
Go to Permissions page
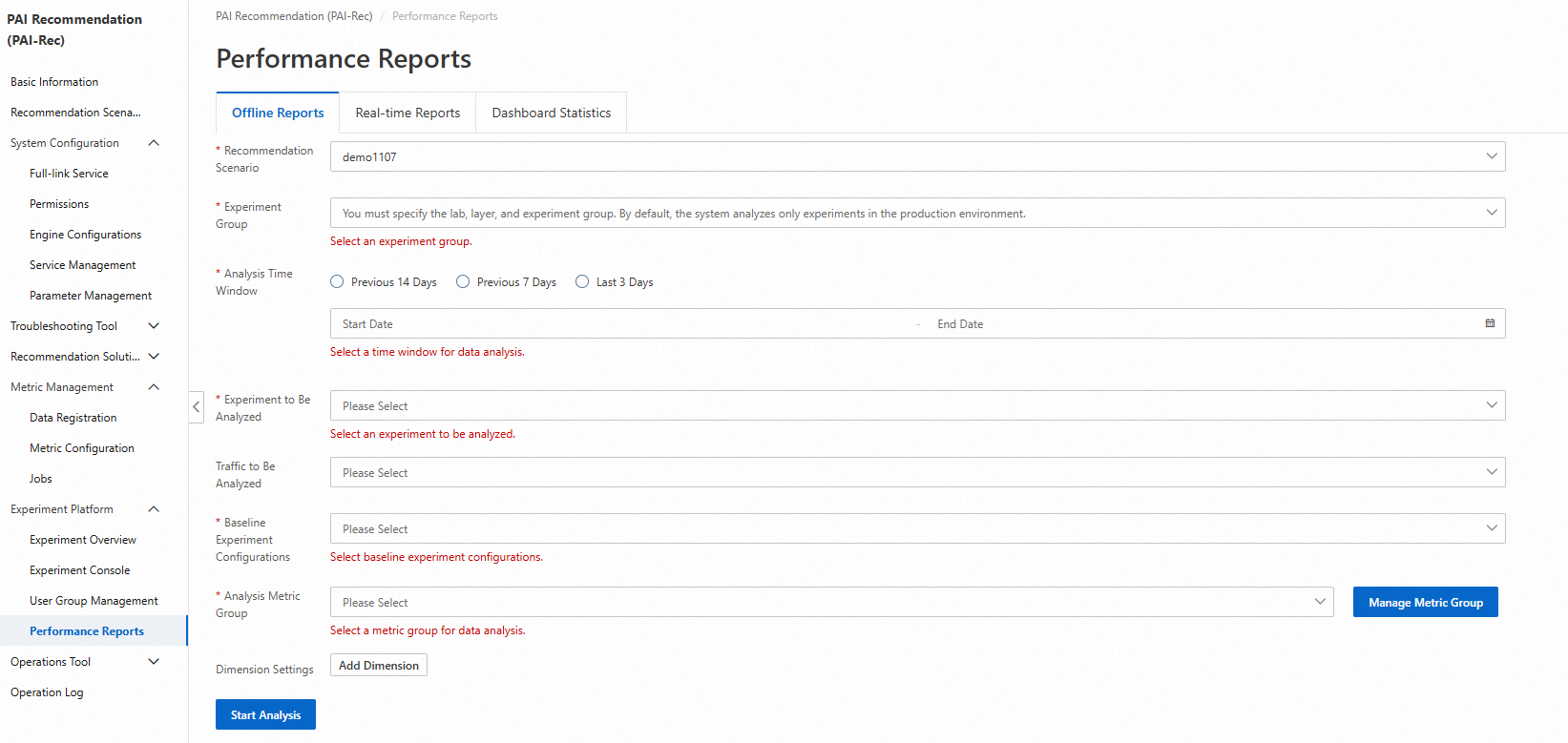coord(59,204)
